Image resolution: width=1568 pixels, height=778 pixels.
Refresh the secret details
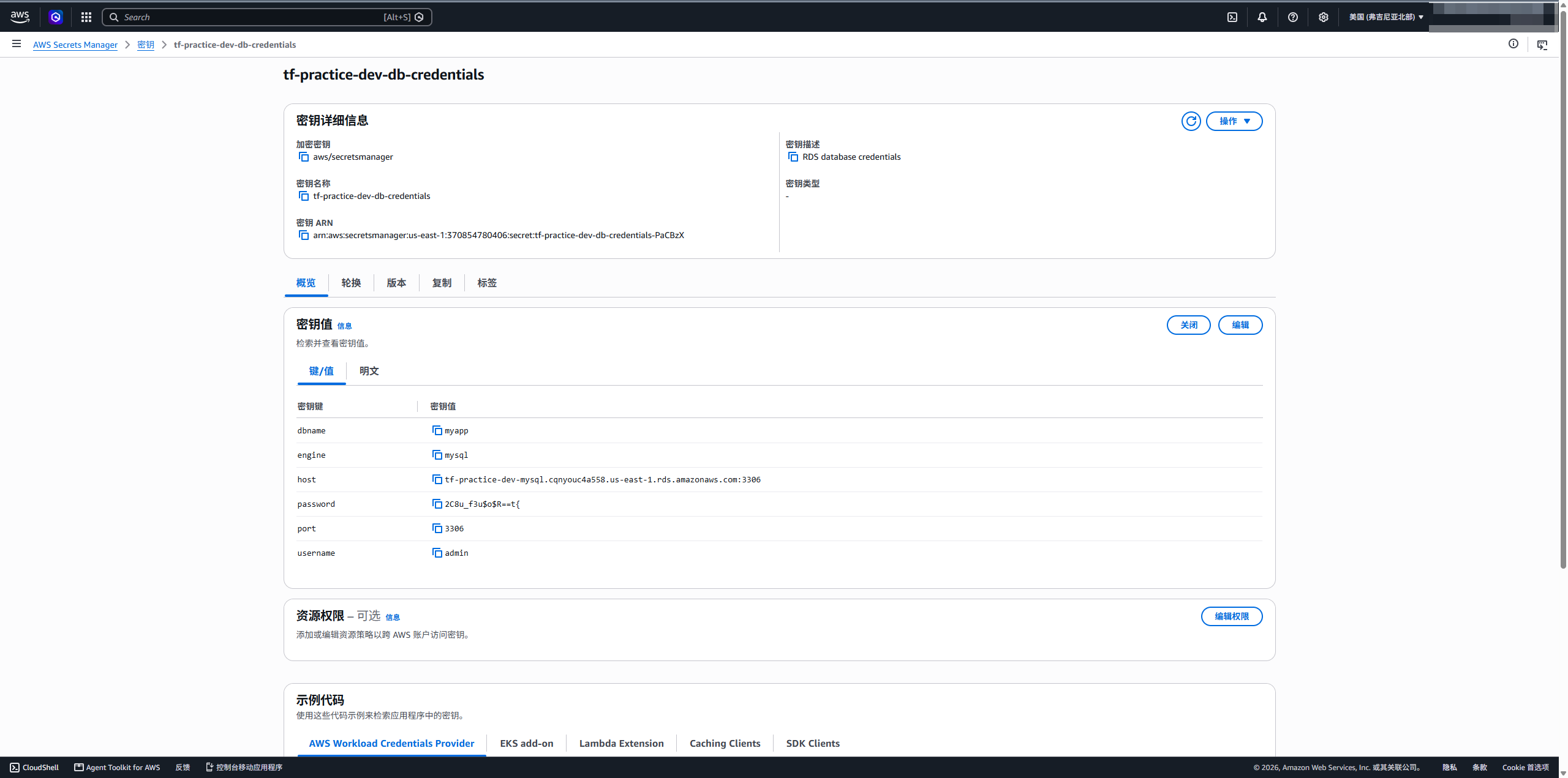click(1191, 121)
